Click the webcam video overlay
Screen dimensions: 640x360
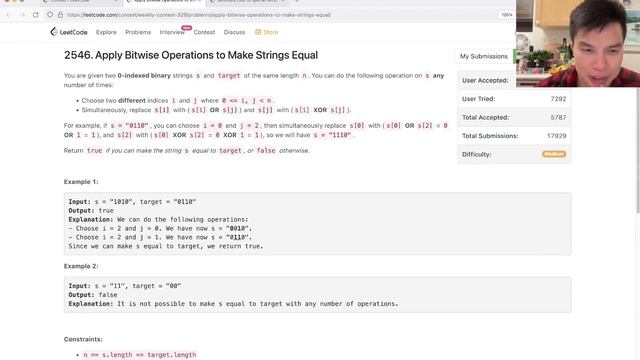click(578, 43)
